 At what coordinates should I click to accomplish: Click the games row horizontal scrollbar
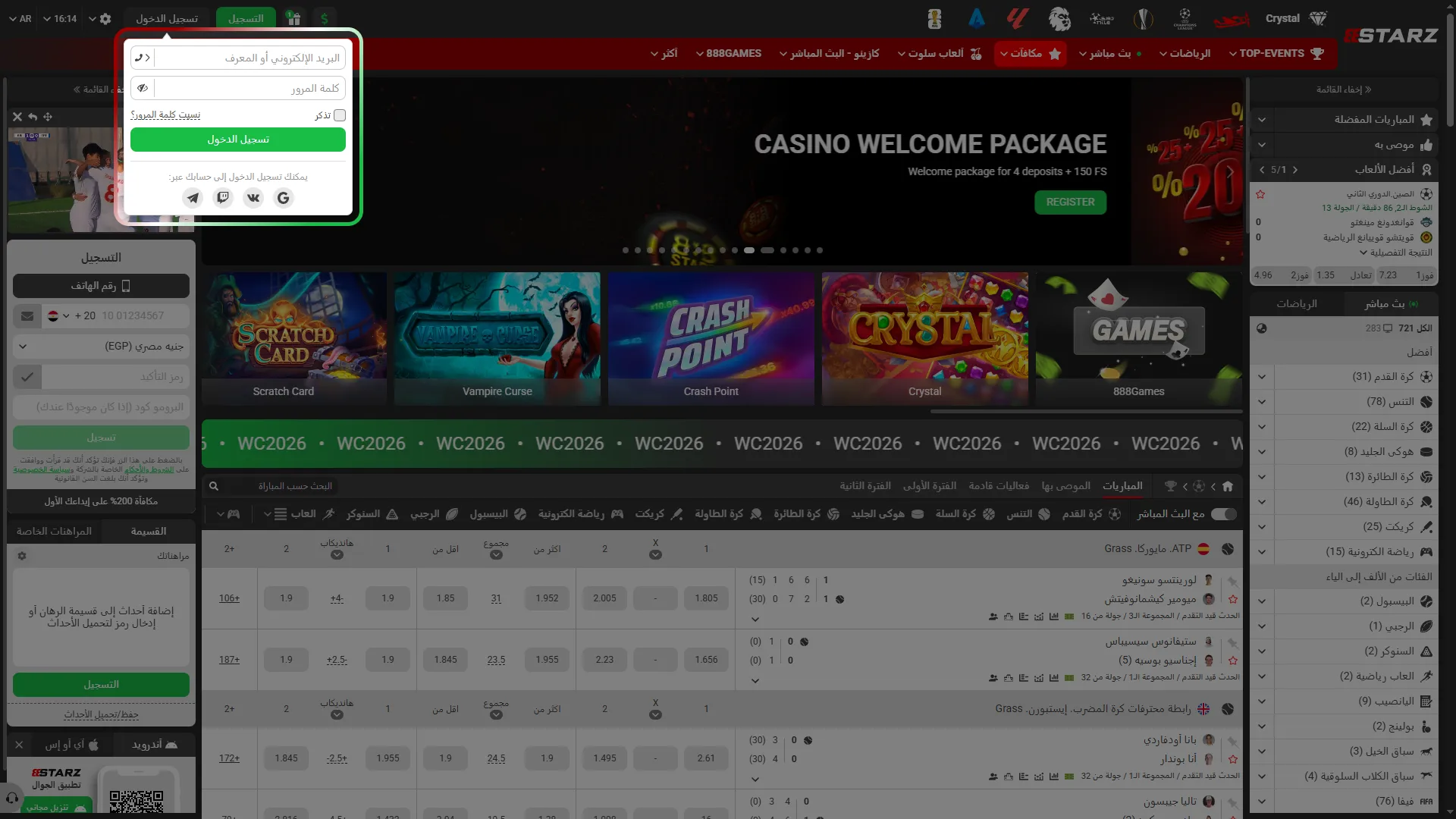pyautogui.click(x=1086, y=412)
